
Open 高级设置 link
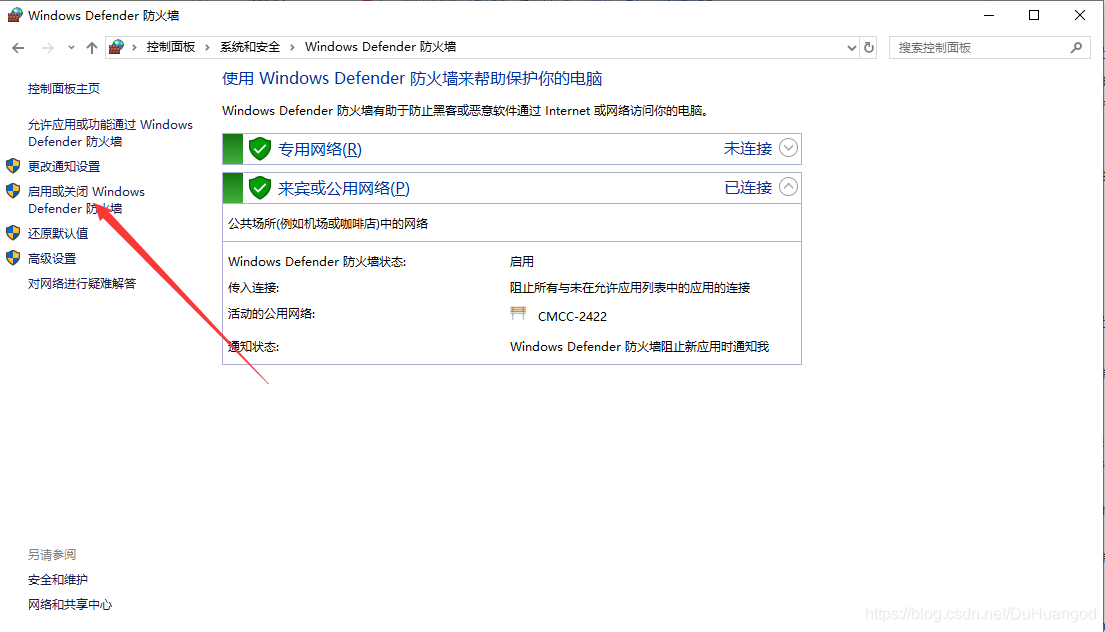[x=51, y=259]
